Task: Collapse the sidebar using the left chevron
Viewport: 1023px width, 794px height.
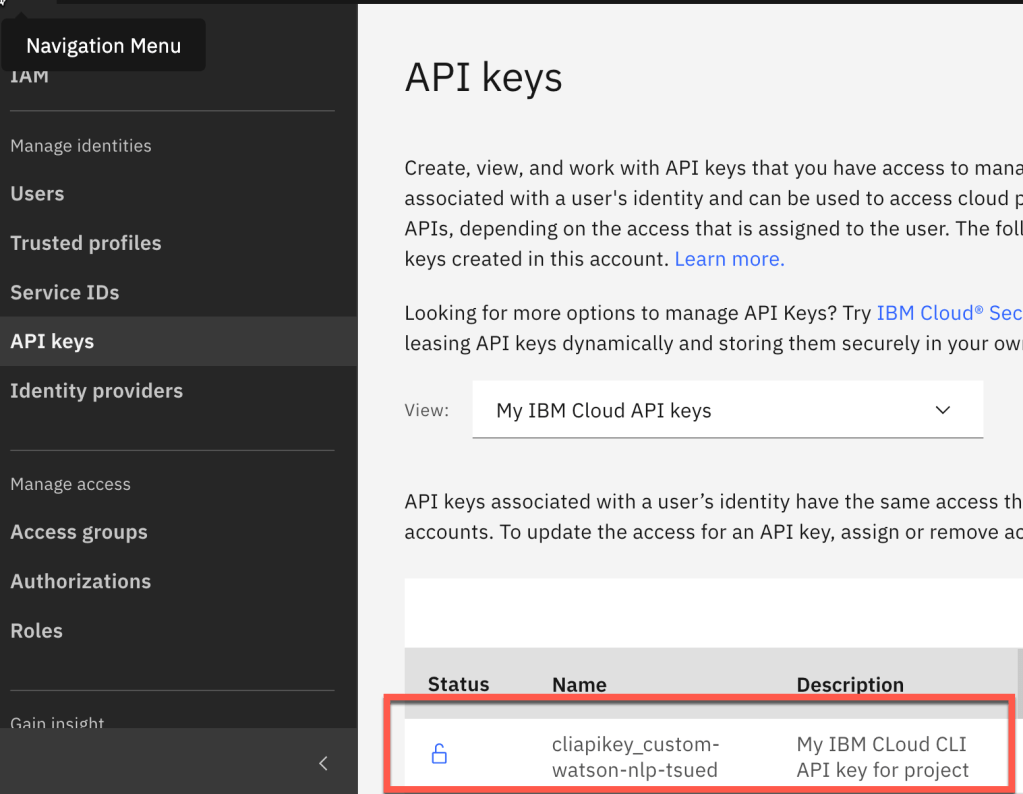Action: click(323, 764)
